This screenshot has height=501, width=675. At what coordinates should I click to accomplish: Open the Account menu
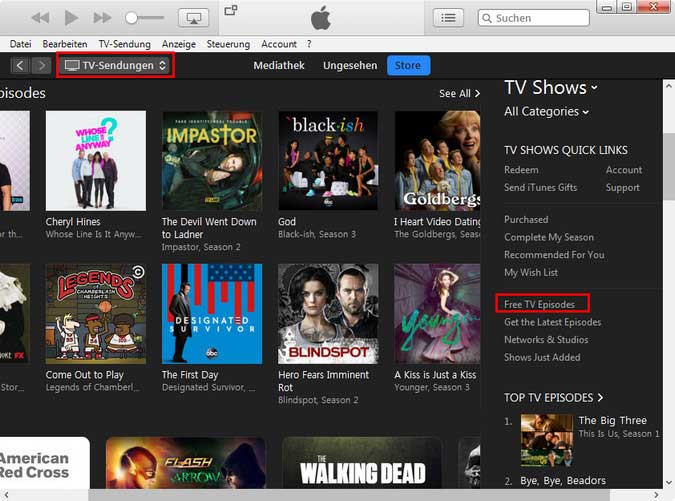pyautogui.click(x=279, y=44)
